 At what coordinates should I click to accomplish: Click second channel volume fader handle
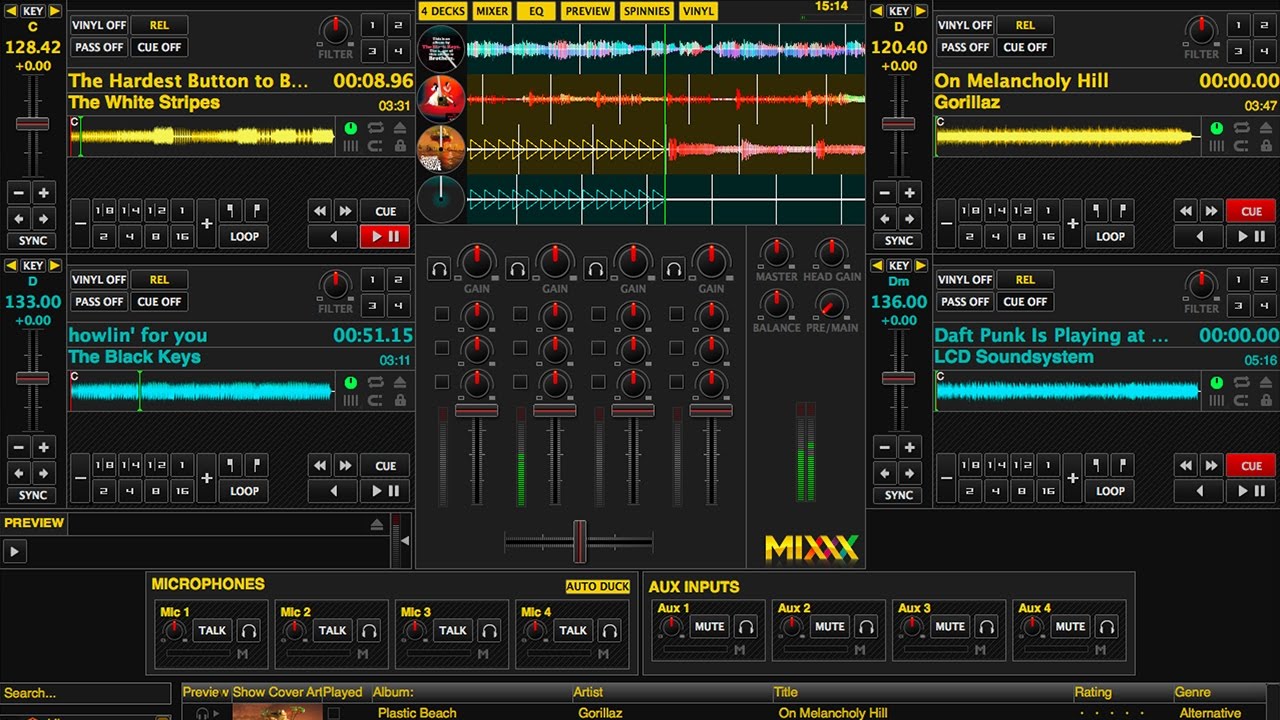(554, 410)
